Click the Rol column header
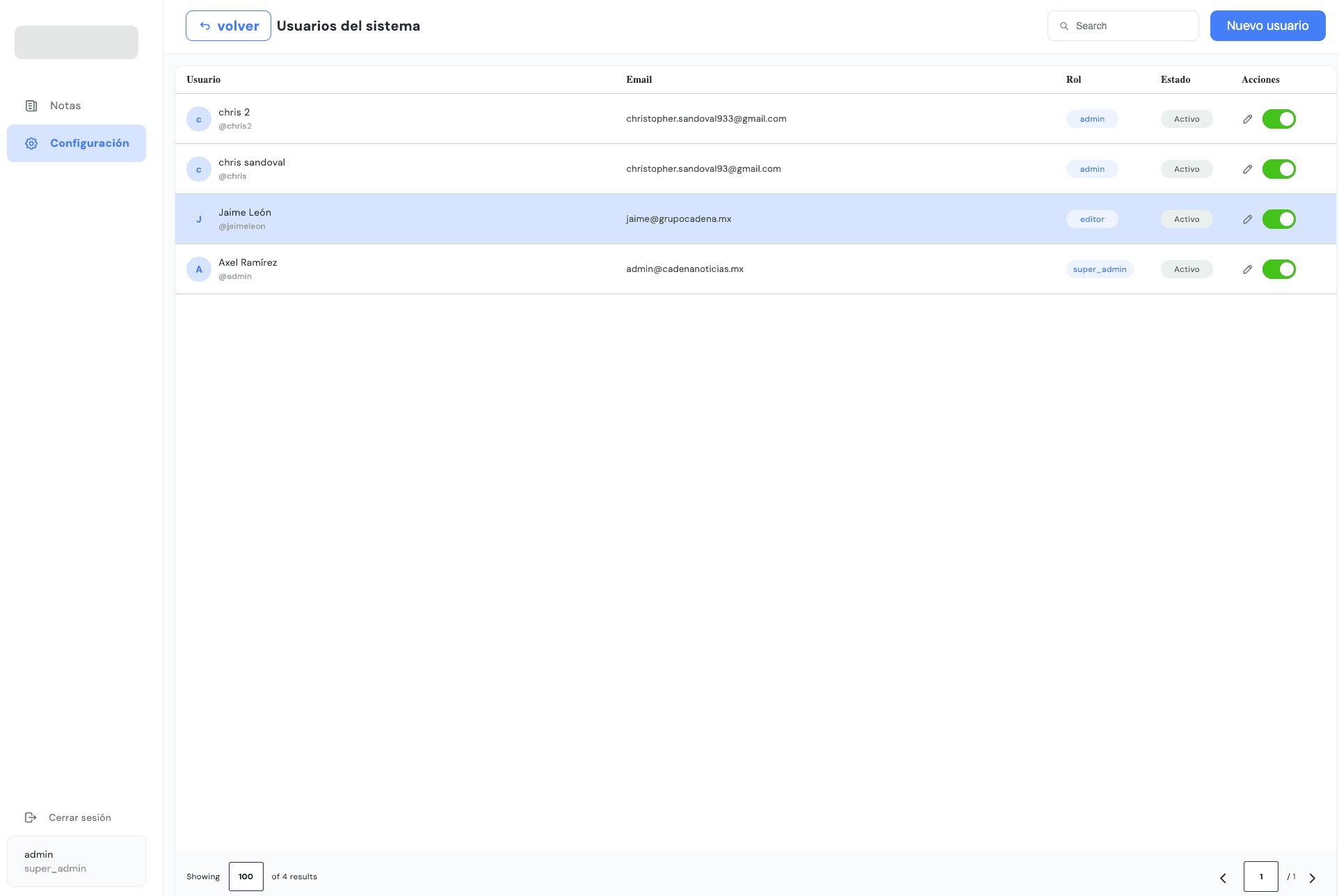1339x896 pixels. [1074, 79]
